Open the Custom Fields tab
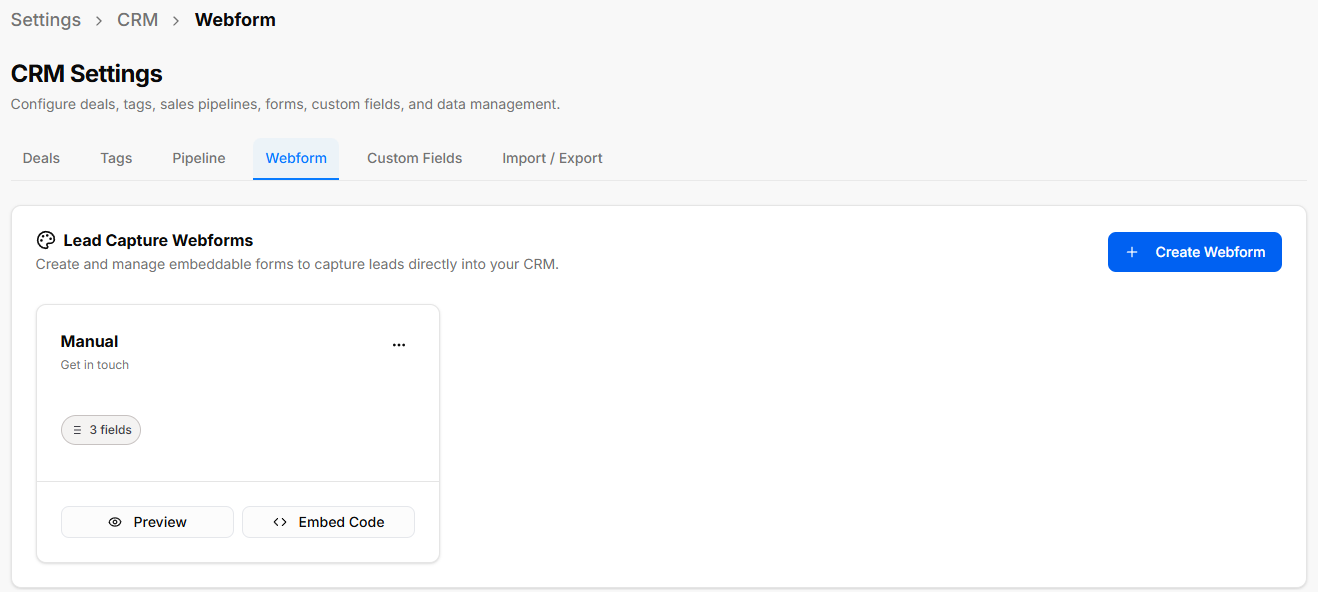 (415, 158)
